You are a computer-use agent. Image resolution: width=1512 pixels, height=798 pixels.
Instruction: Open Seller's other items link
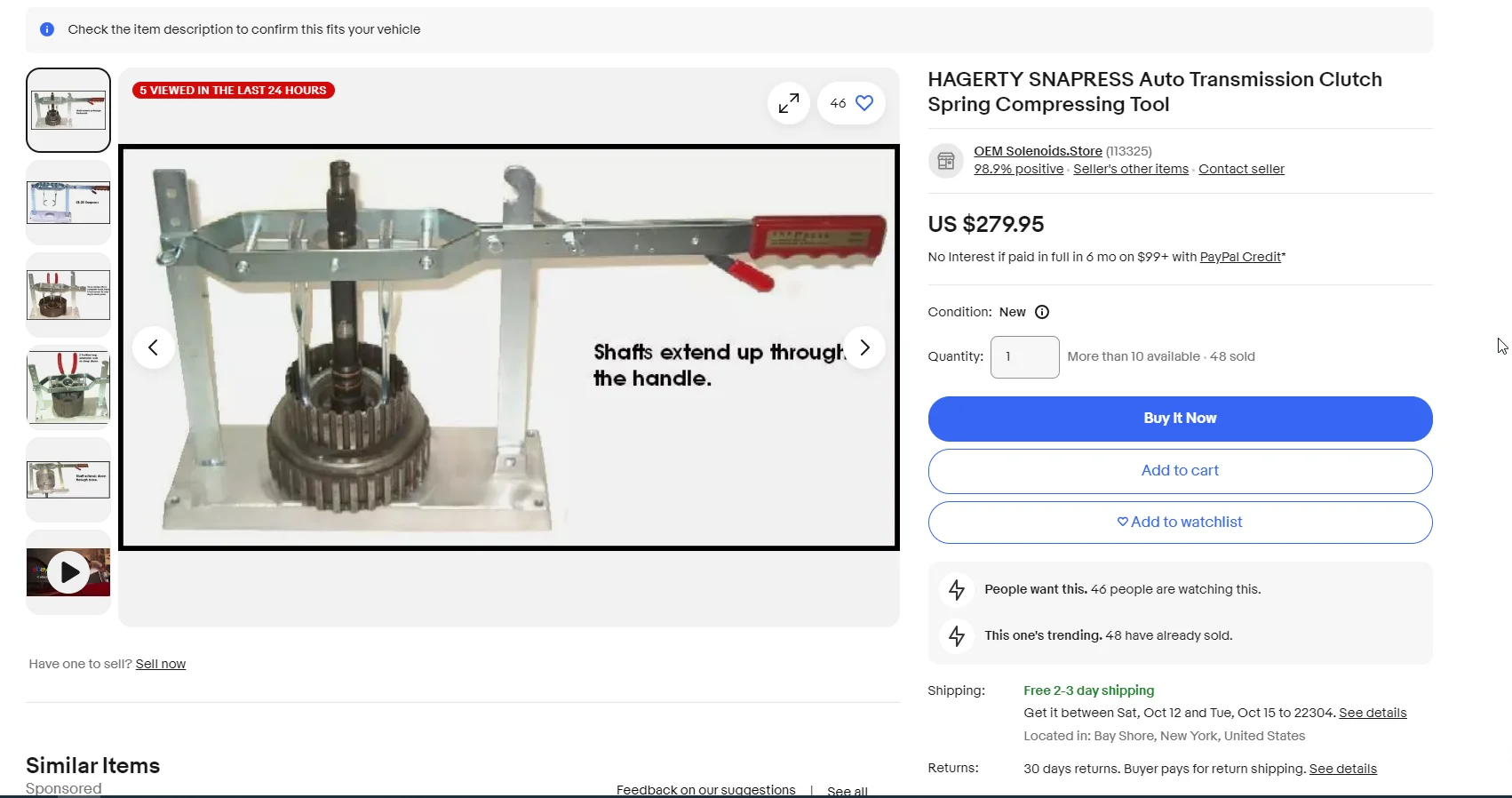click(x=1130, y=169)
